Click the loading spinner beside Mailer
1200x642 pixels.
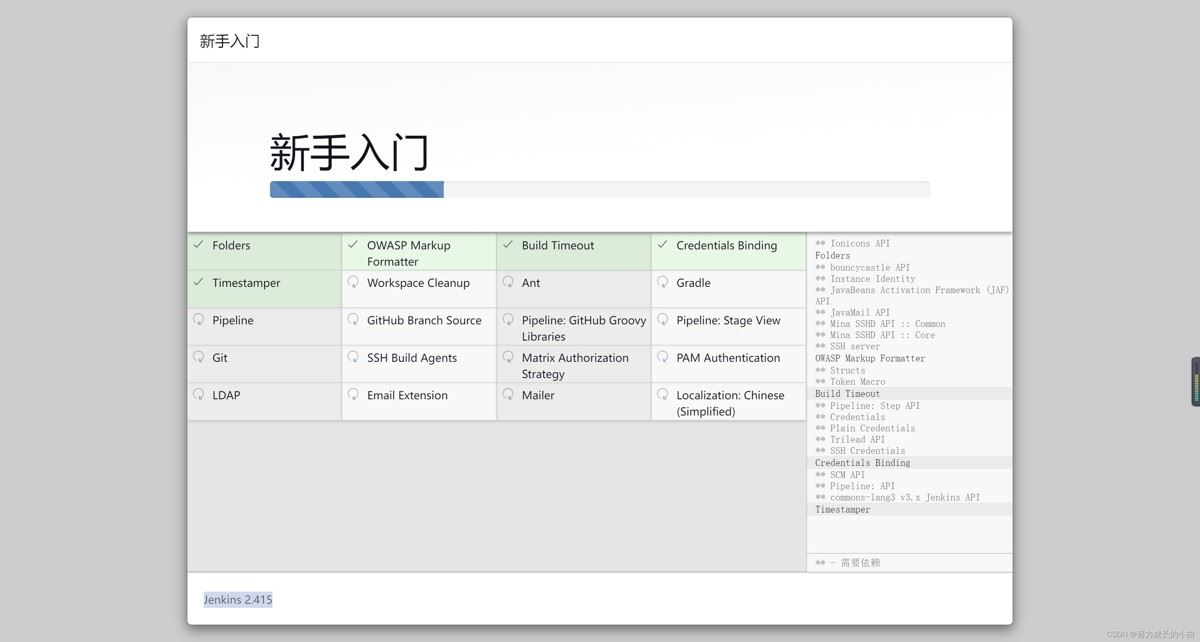tap(508, 395)
